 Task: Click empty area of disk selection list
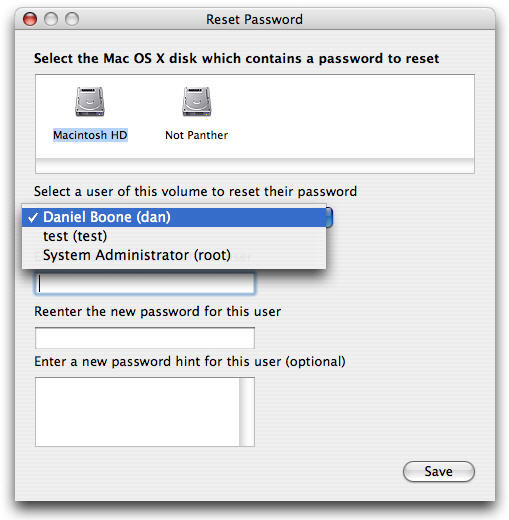[350, 115]
